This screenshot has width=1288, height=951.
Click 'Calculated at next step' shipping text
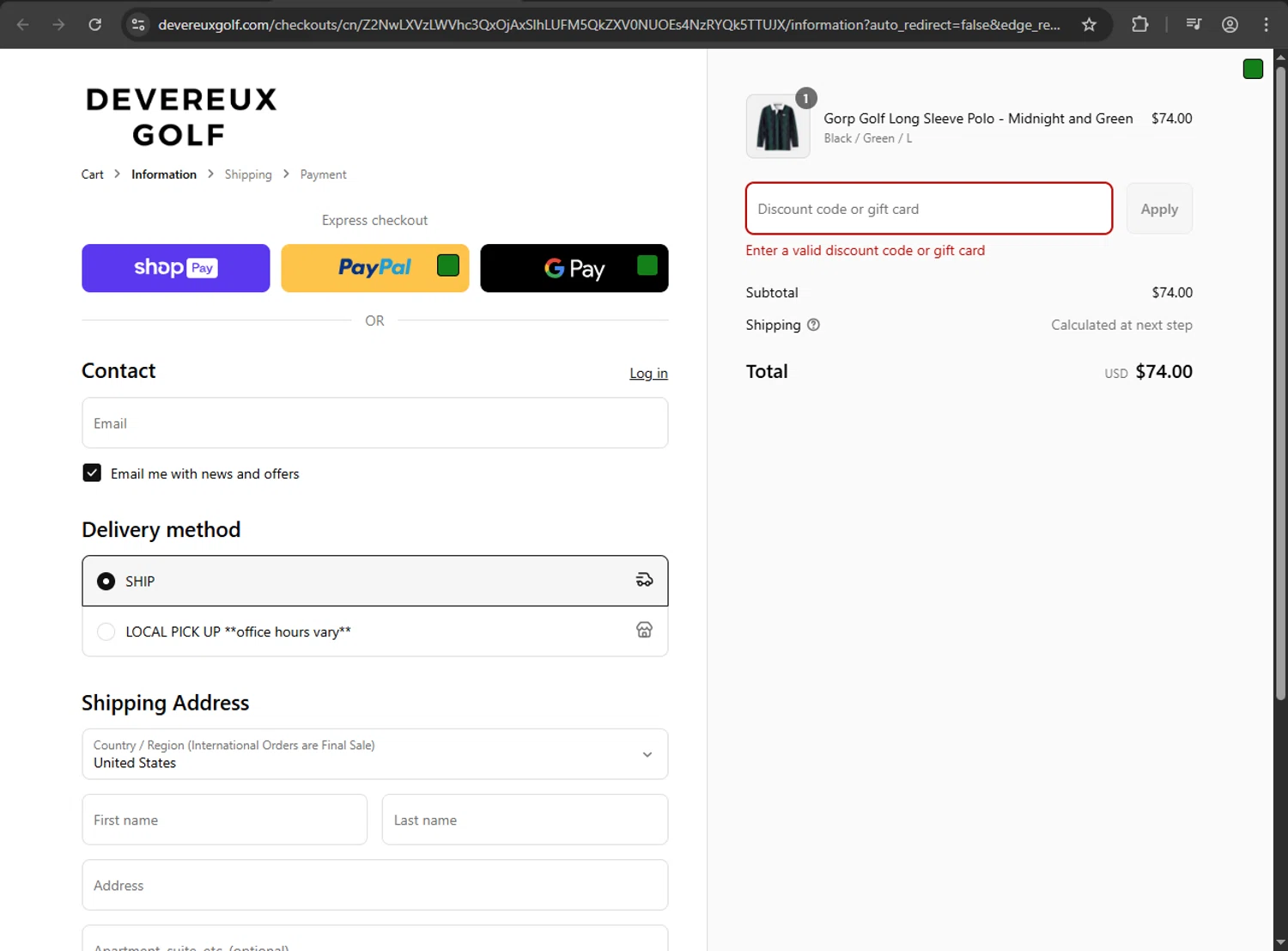(1121, 325)
